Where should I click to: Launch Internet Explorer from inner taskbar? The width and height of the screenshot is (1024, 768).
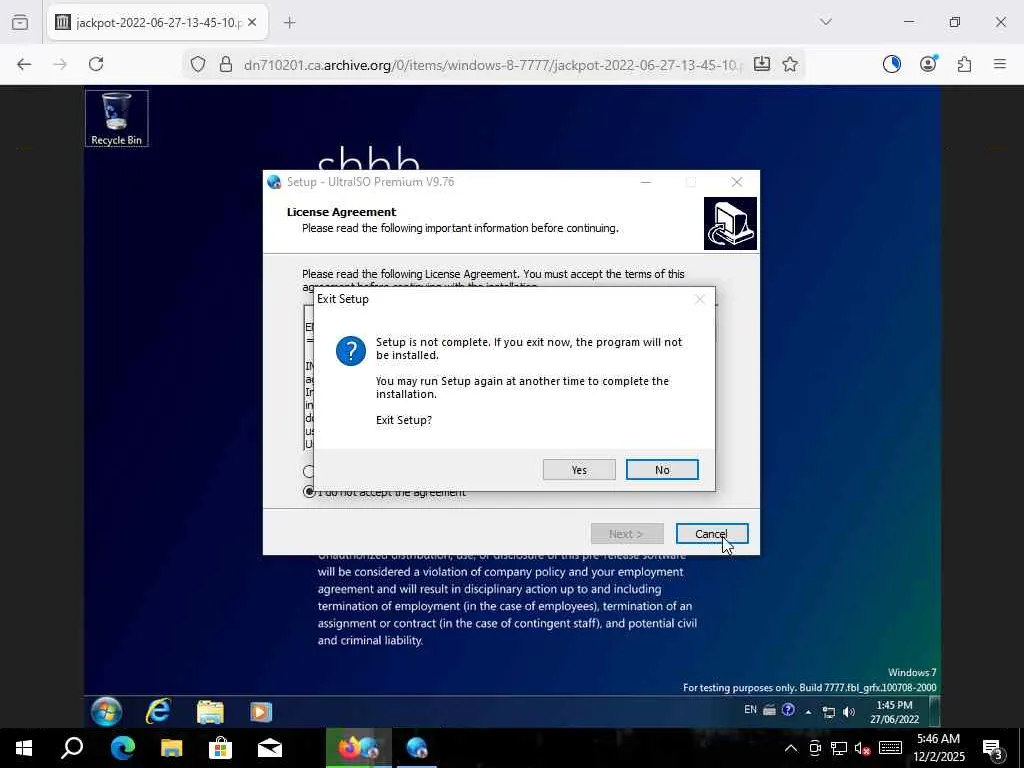(x=157, y=711)
